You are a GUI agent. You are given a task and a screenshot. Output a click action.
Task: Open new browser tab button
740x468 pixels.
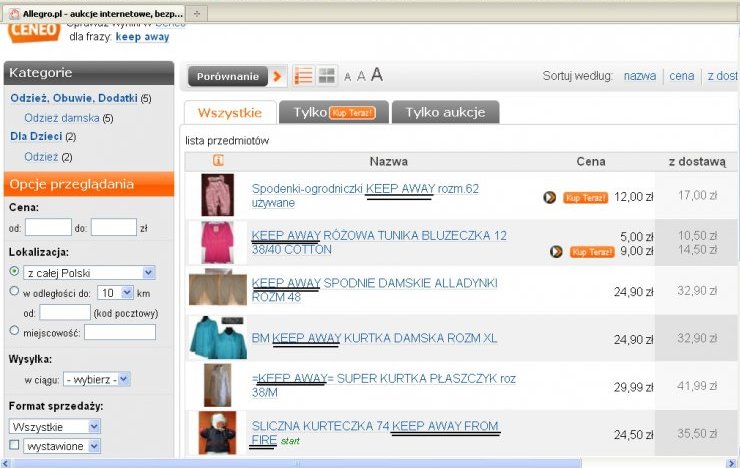(x=197, y=14)
